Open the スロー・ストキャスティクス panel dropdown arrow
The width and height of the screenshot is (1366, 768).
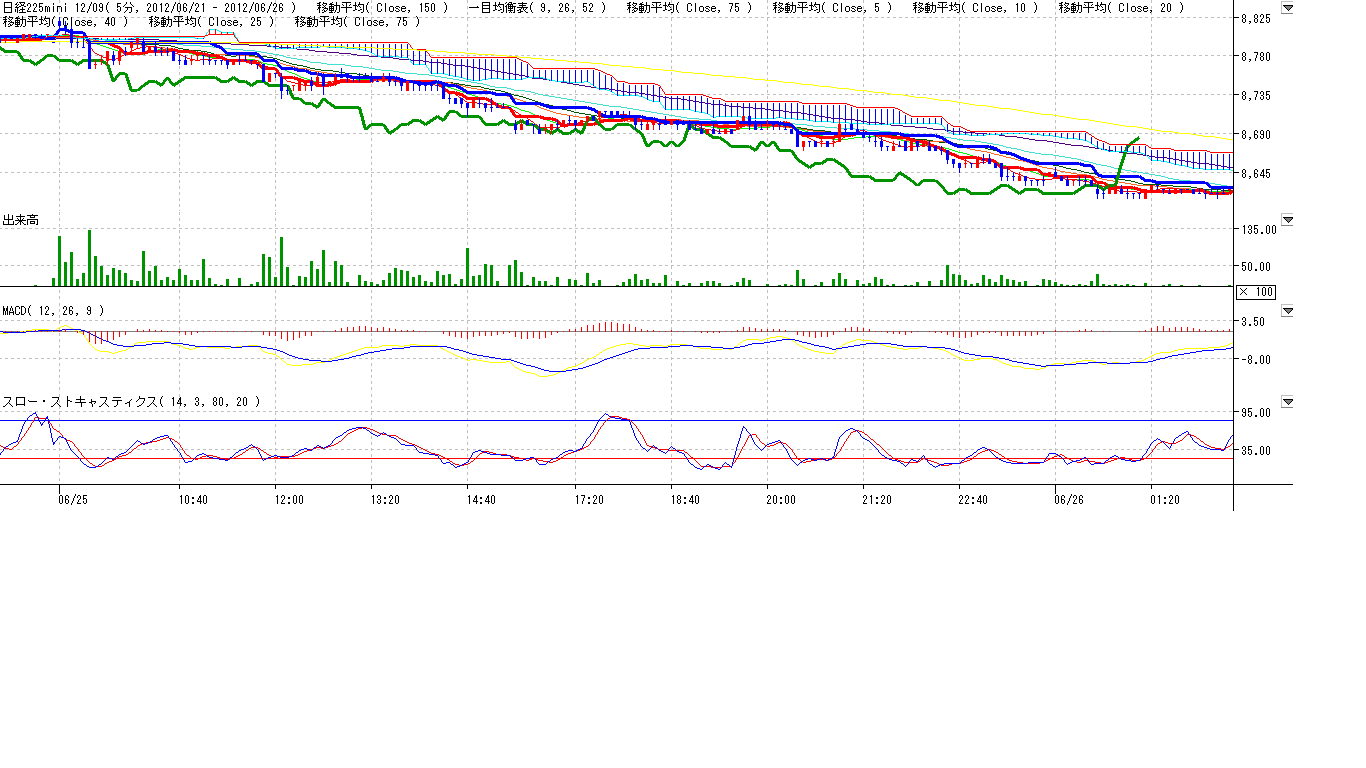(1287, 402)
